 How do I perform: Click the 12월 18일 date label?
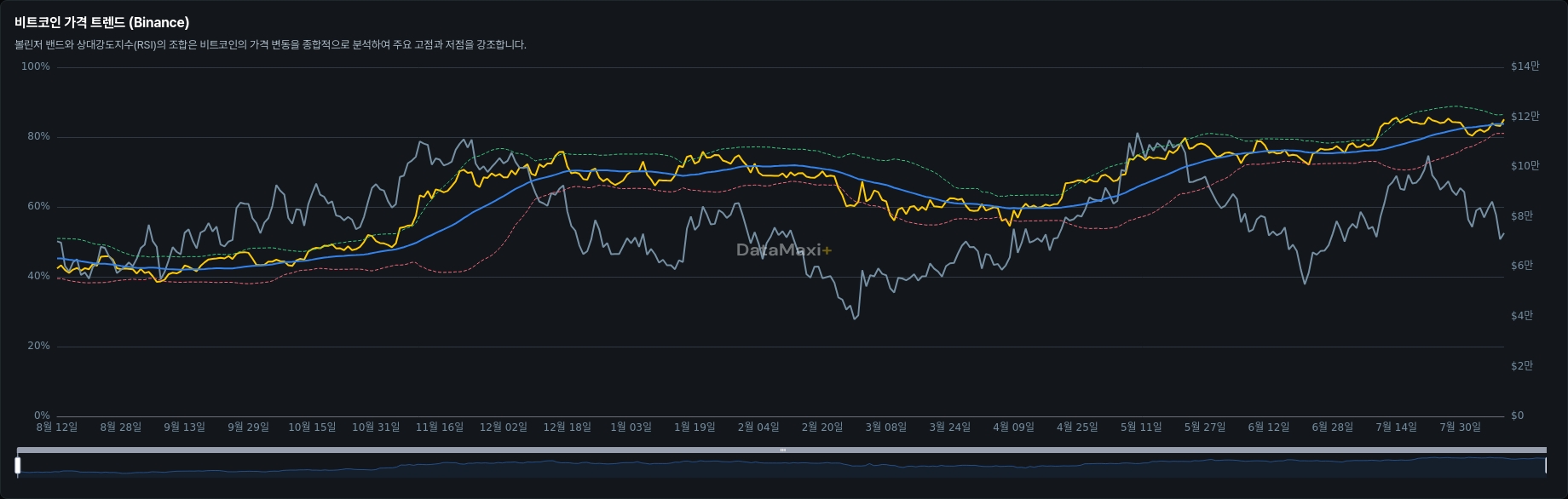click(568, 427)
